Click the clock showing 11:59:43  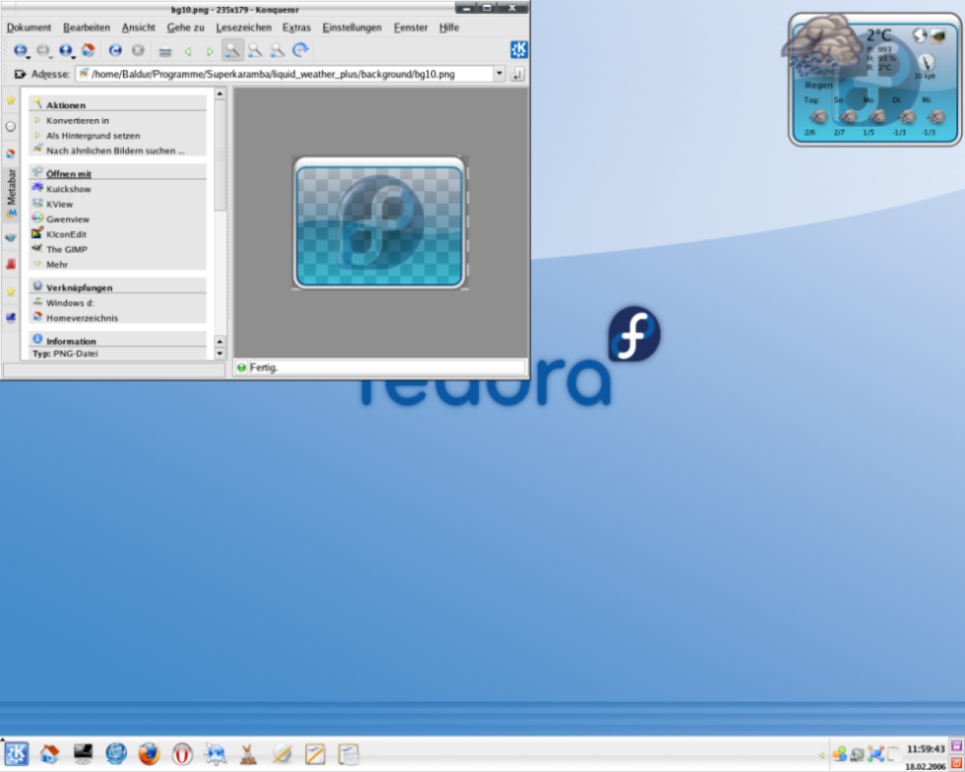[x=925, y=749]
